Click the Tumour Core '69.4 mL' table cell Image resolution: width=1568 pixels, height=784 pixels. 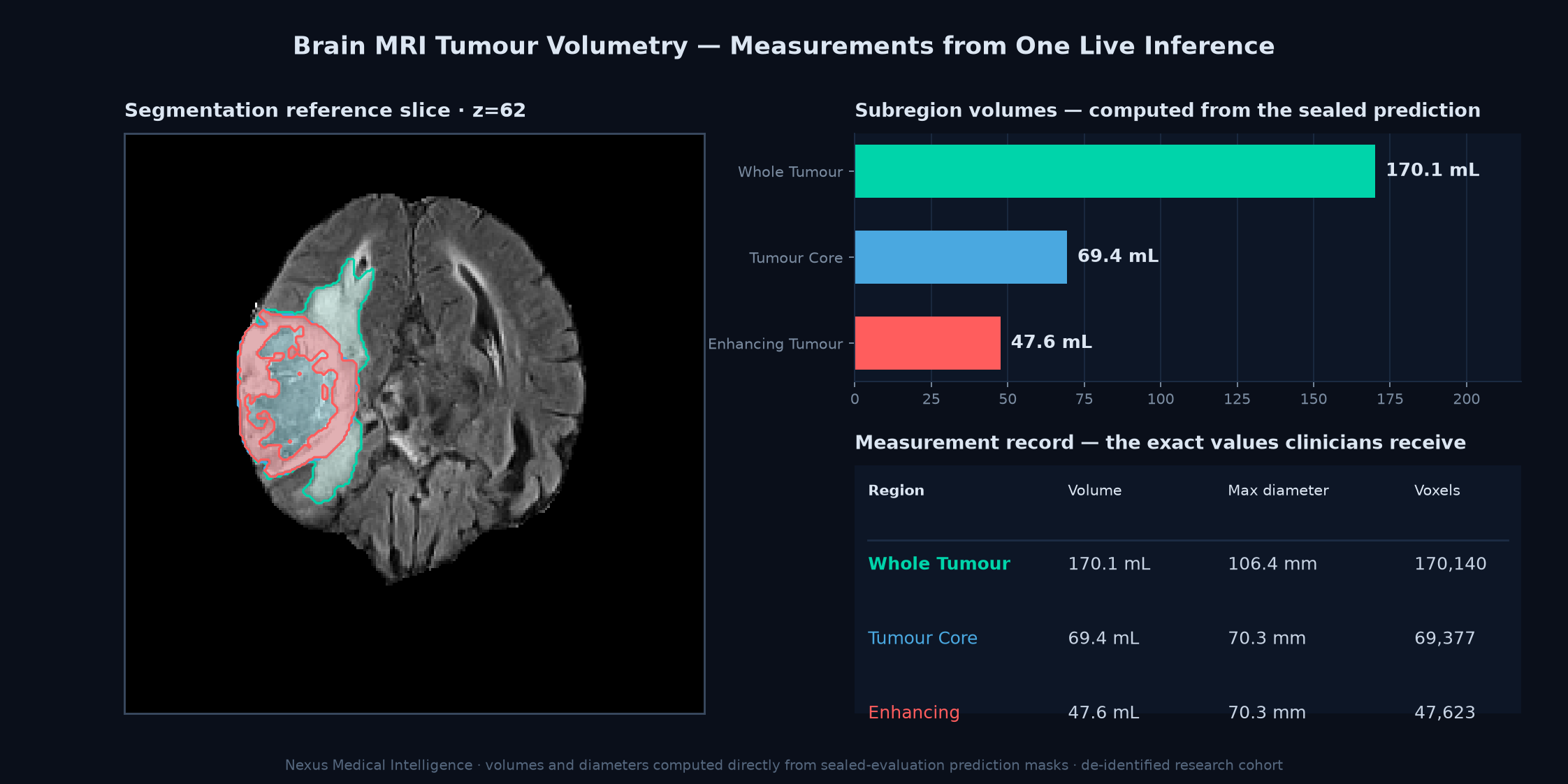pyautogui.click(x=1103, y=639)
